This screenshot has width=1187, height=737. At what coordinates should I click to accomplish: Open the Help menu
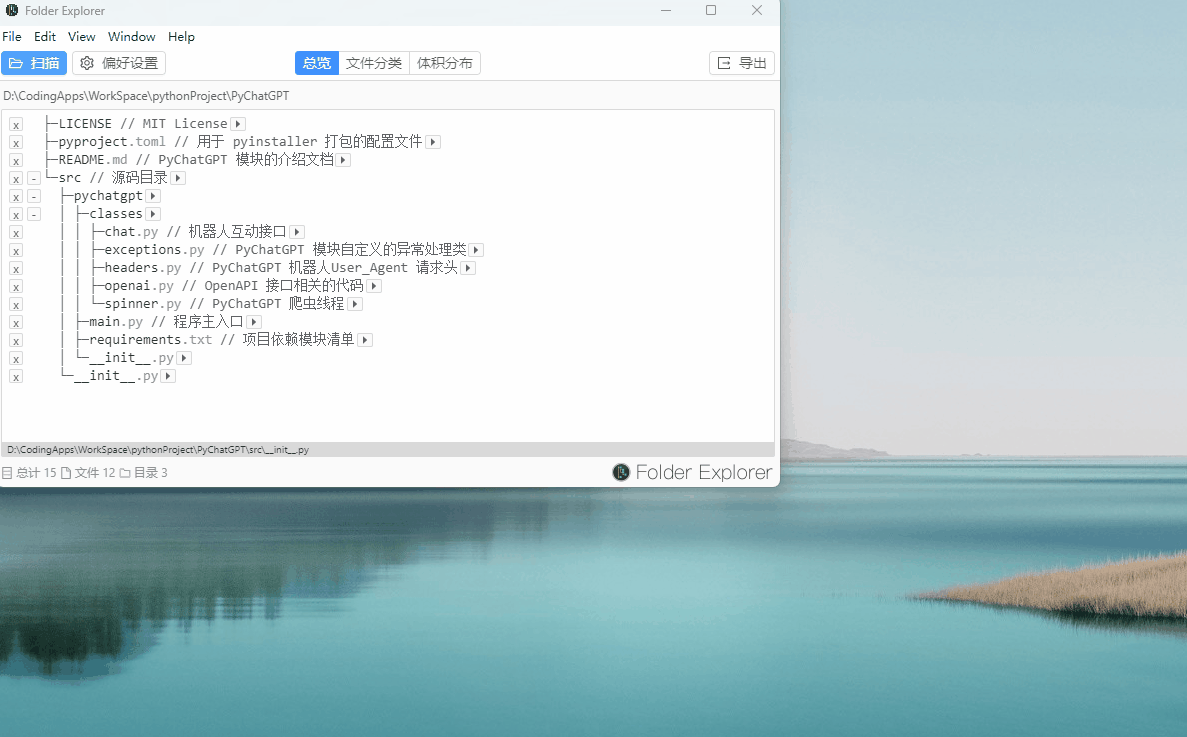click(x=181, y=36)
